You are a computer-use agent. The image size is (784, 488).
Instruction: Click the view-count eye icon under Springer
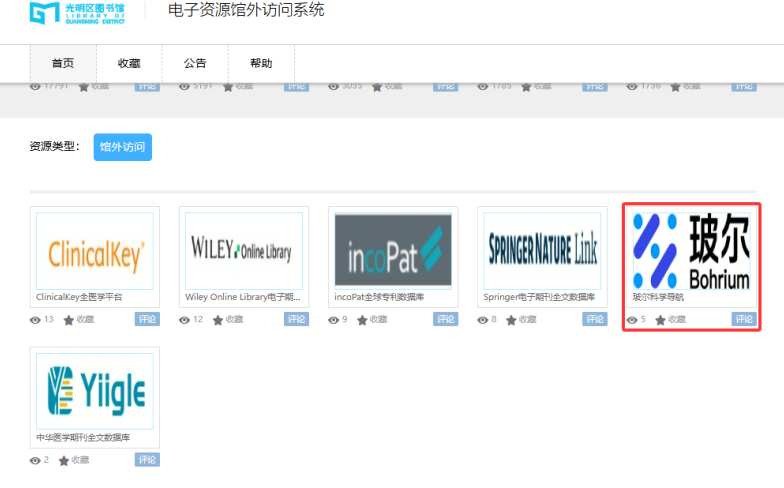tap(482, 320)
